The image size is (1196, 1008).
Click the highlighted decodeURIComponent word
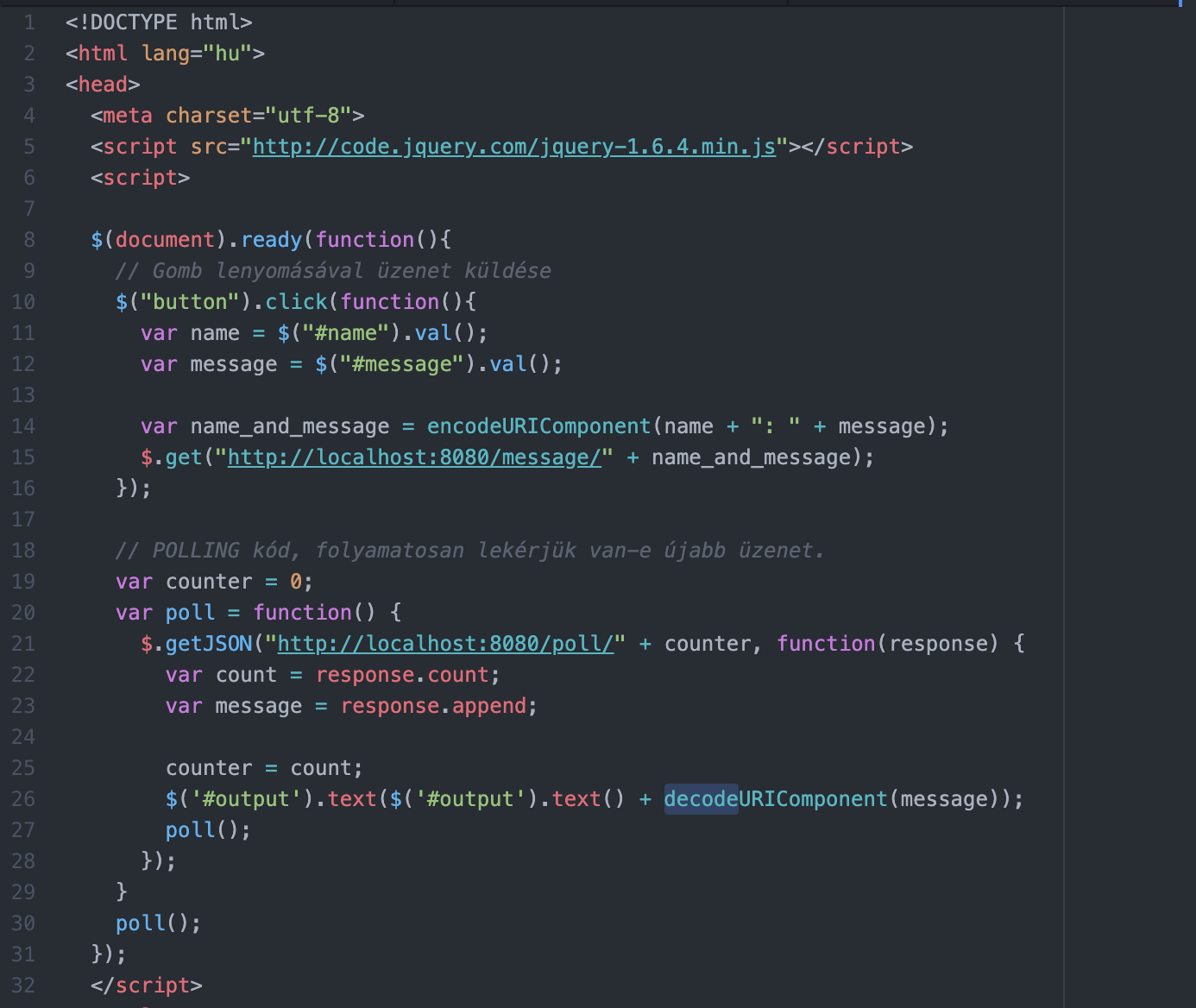tap(701, 799)
